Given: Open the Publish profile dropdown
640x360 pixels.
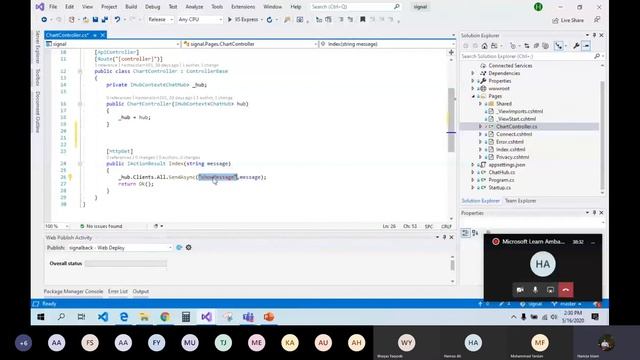Looking at the screenshot, I should [120, 248].
